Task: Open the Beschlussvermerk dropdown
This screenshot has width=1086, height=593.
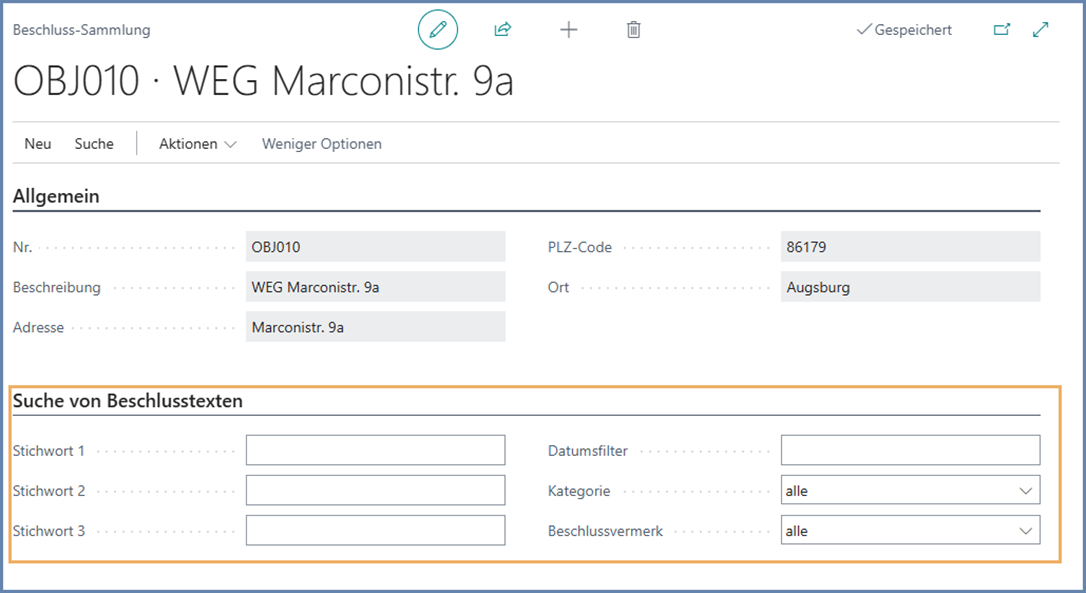Action: [x=910, y=531]
